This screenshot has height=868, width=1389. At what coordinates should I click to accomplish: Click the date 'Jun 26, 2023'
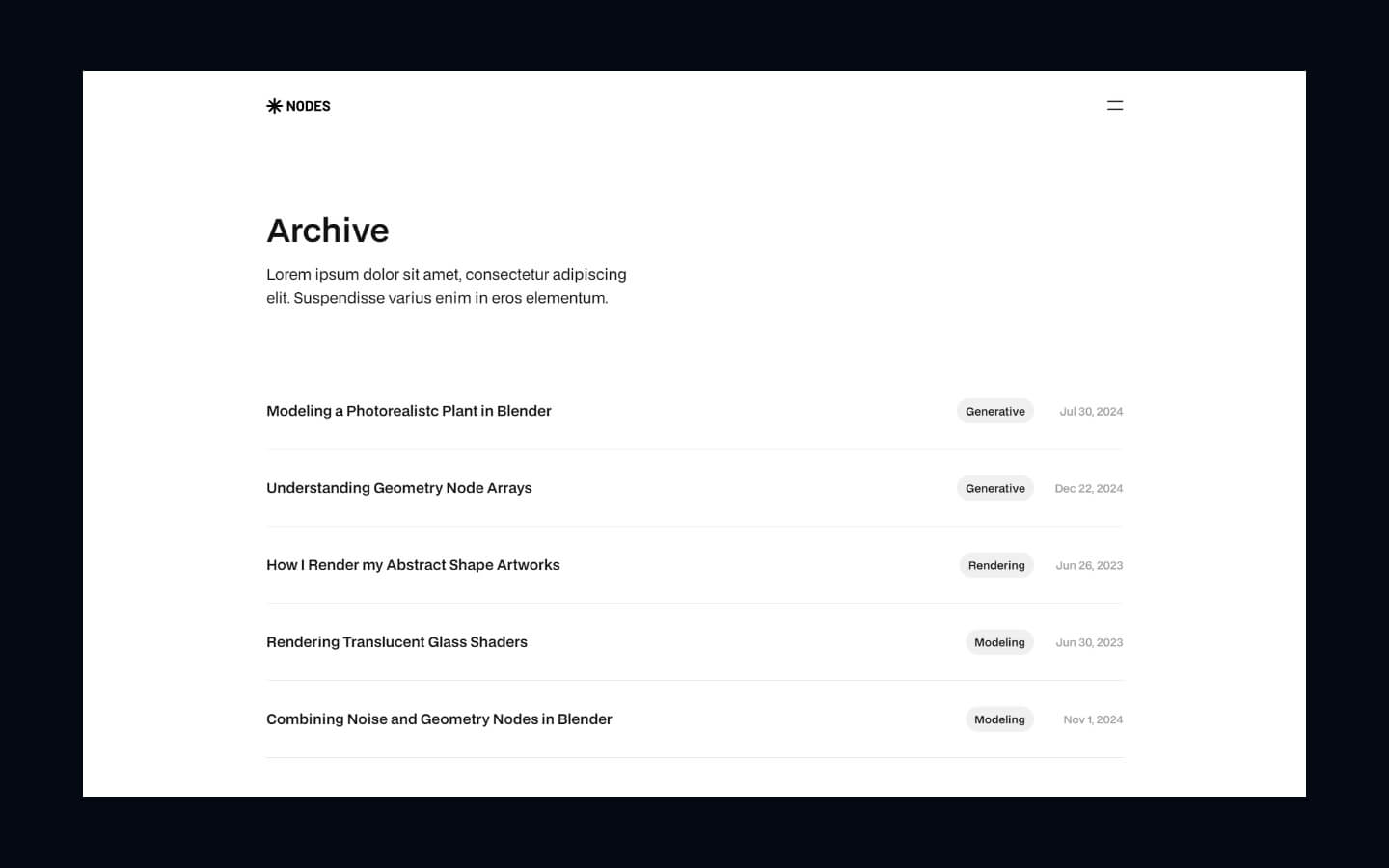1089,565
